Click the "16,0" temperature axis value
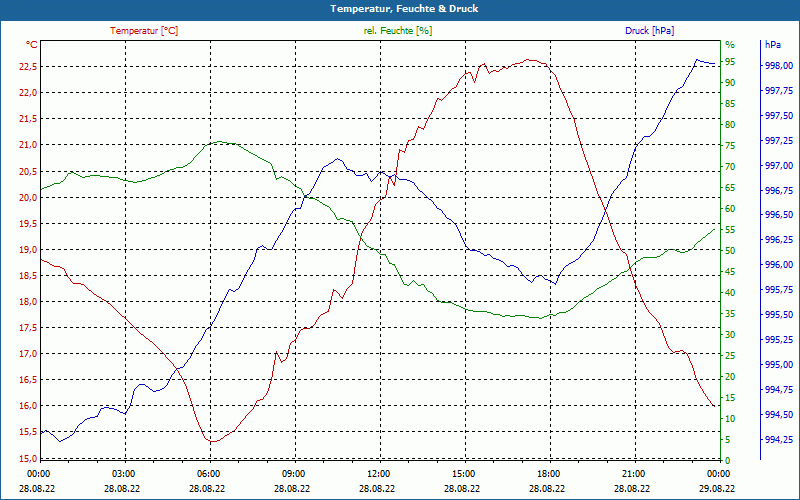The width and height of the screenshot is (800, 500). point(28,406)
